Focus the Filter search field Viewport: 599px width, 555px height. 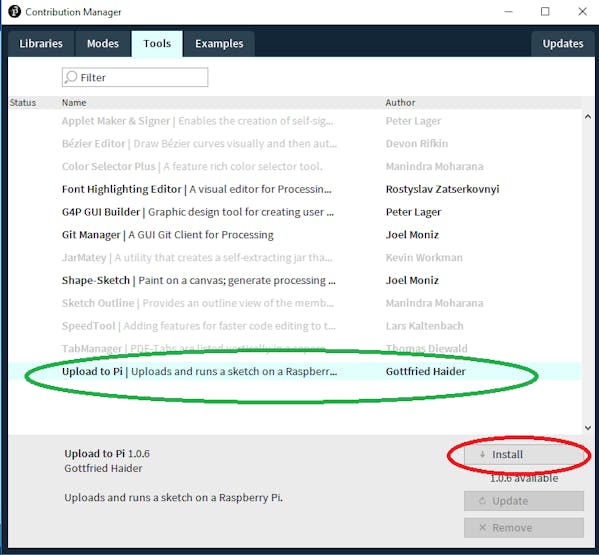(x=135, y=77)
